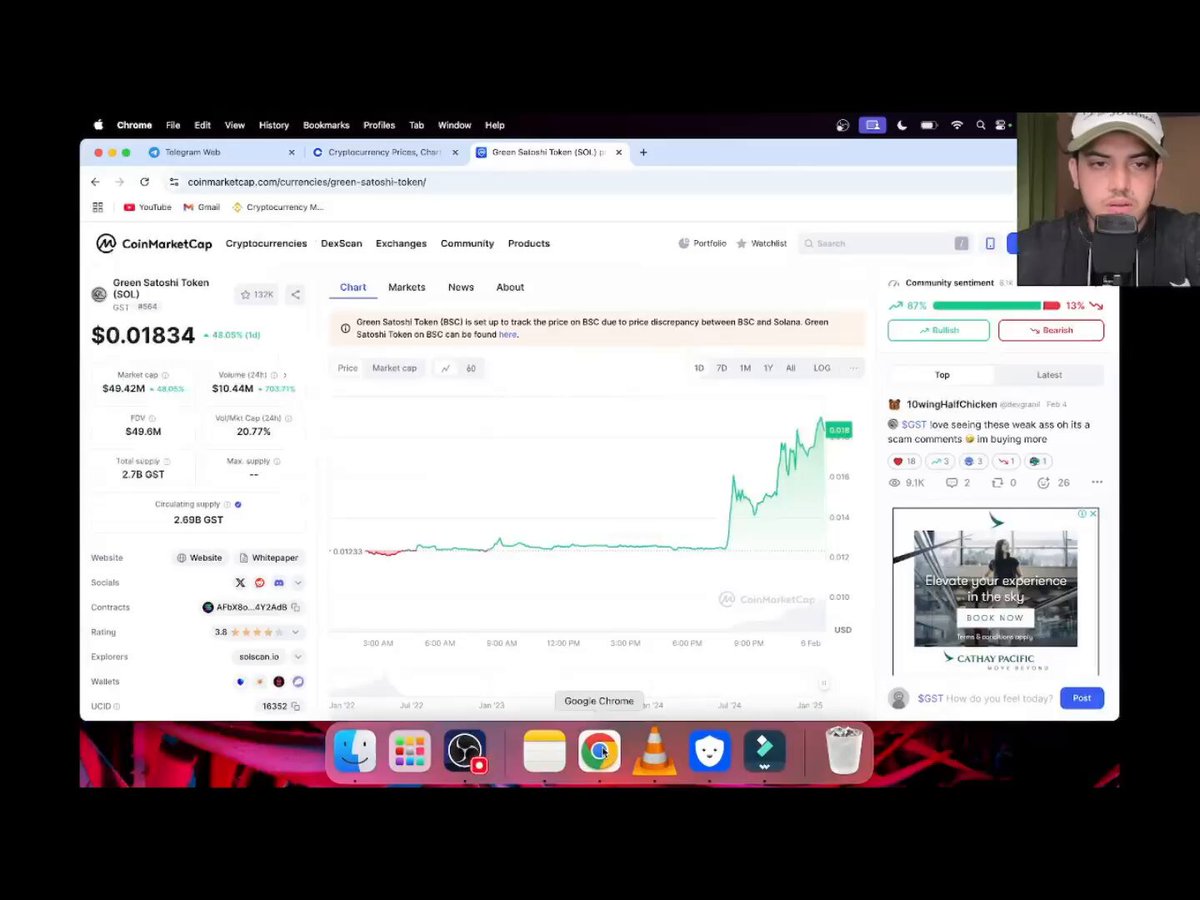Toggle LOG scale on the chart
1200x900 pixels.
822,368
